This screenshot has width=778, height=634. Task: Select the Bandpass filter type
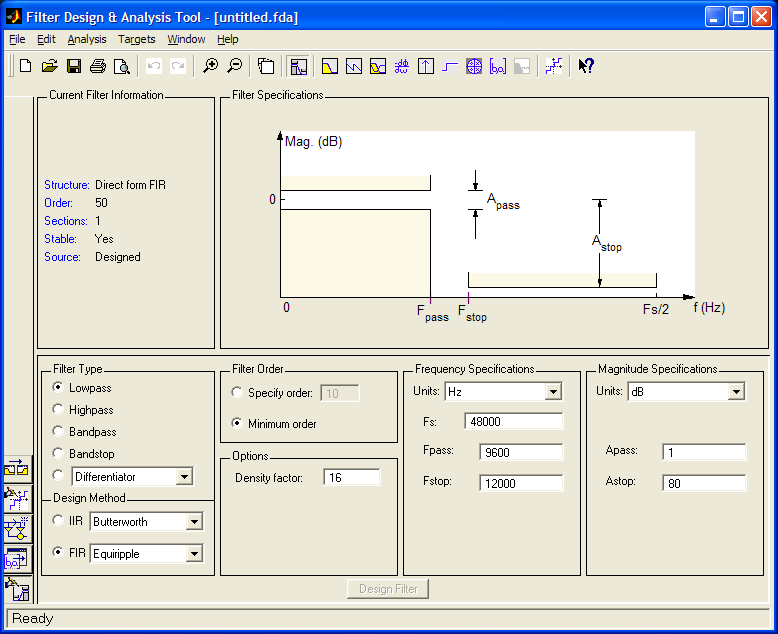tap(58, 431)
